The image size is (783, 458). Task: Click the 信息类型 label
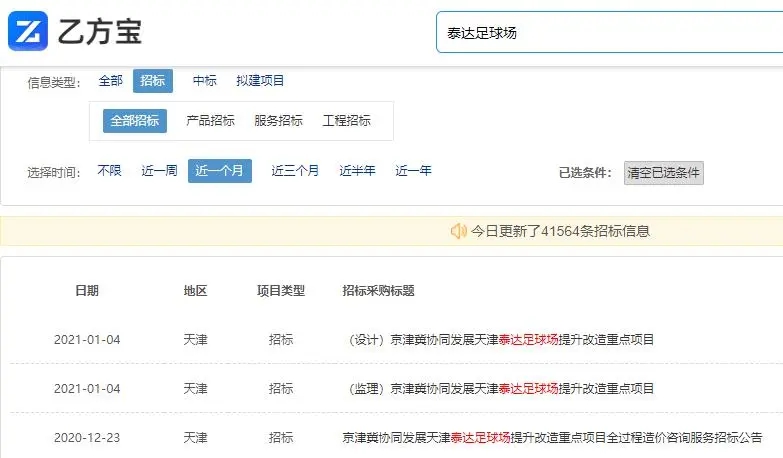click(54, 82)
